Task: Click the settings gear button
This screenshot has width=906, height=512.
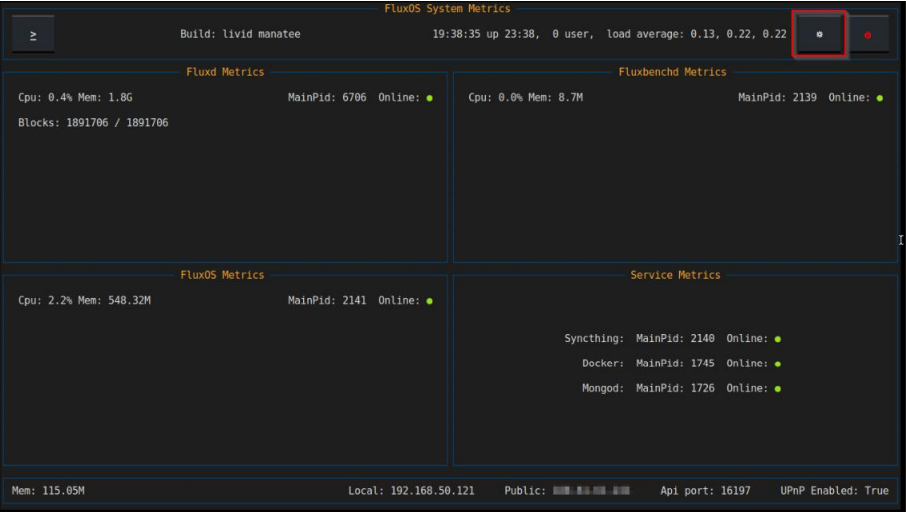Action: click(x=819, y=35)
